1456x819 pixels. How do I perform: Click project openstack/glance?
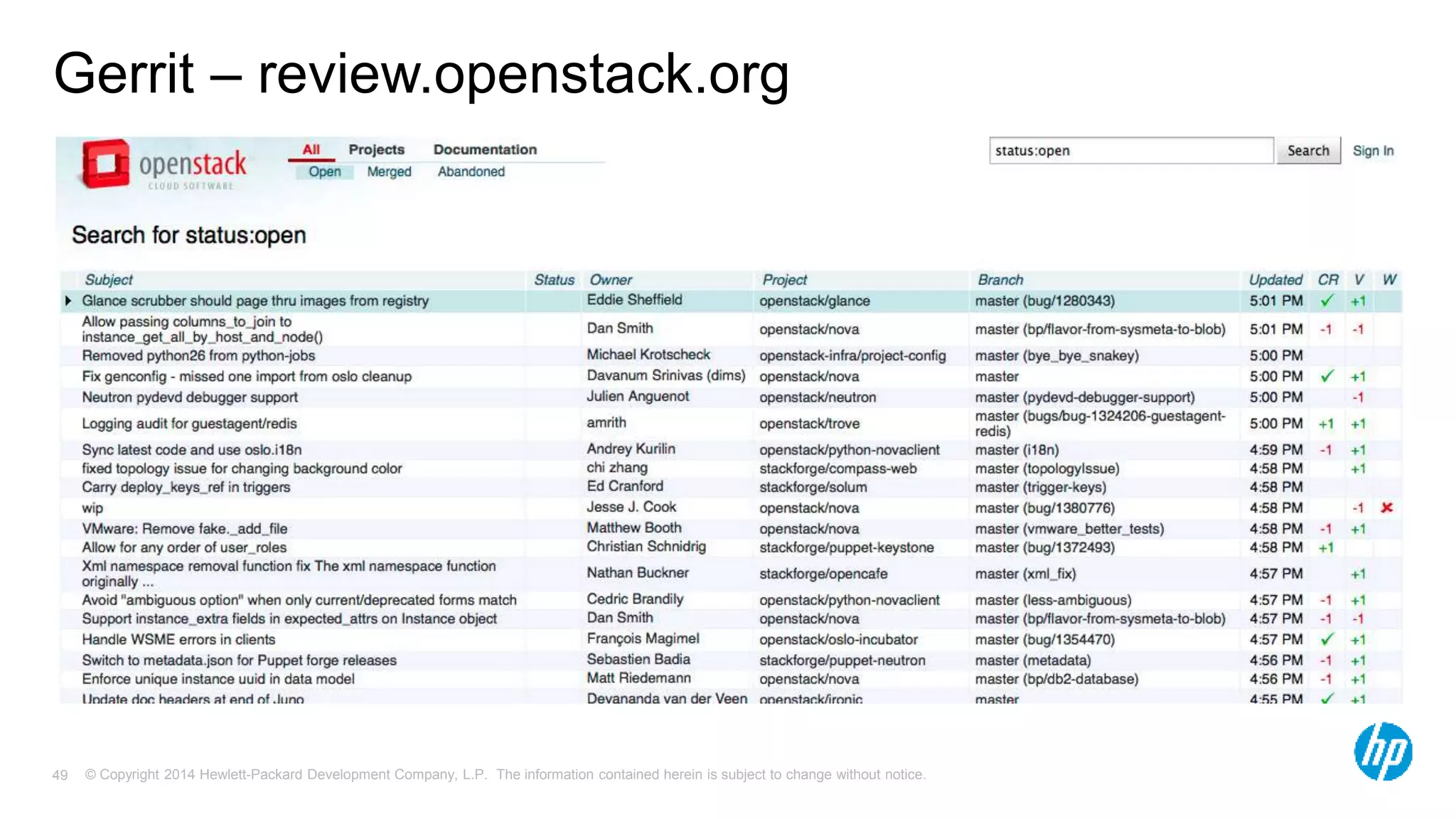(x=815, y=301)
